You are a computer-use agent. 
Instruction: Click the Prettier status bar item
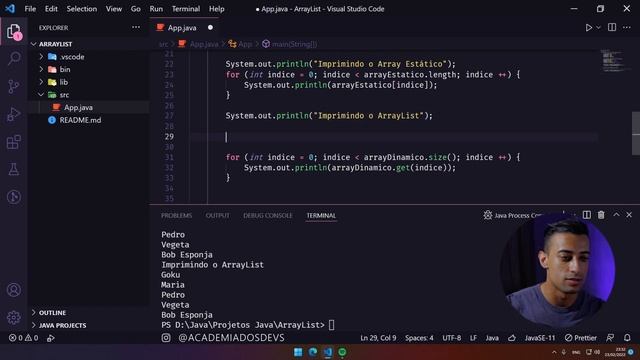pyautogui.click(x=581, y=338)
